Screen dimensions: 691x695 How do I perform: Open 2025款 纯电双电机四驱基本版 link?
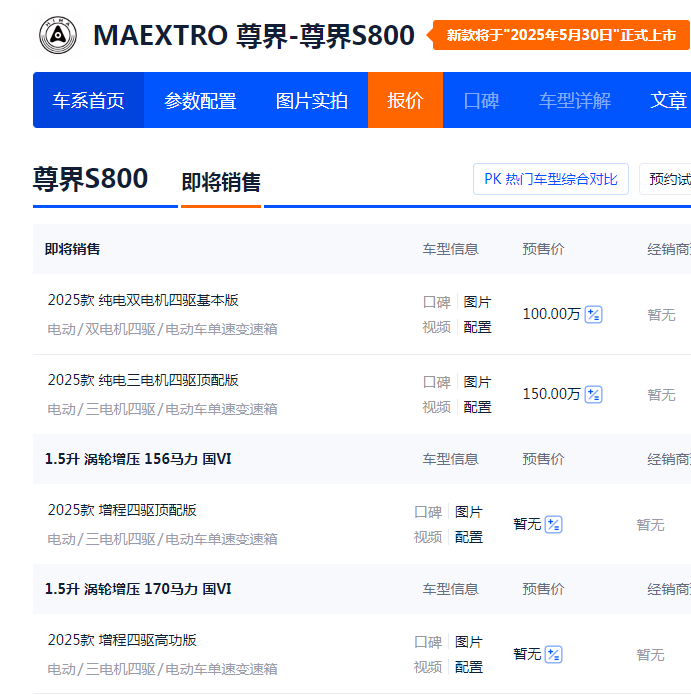click(143, 300)
